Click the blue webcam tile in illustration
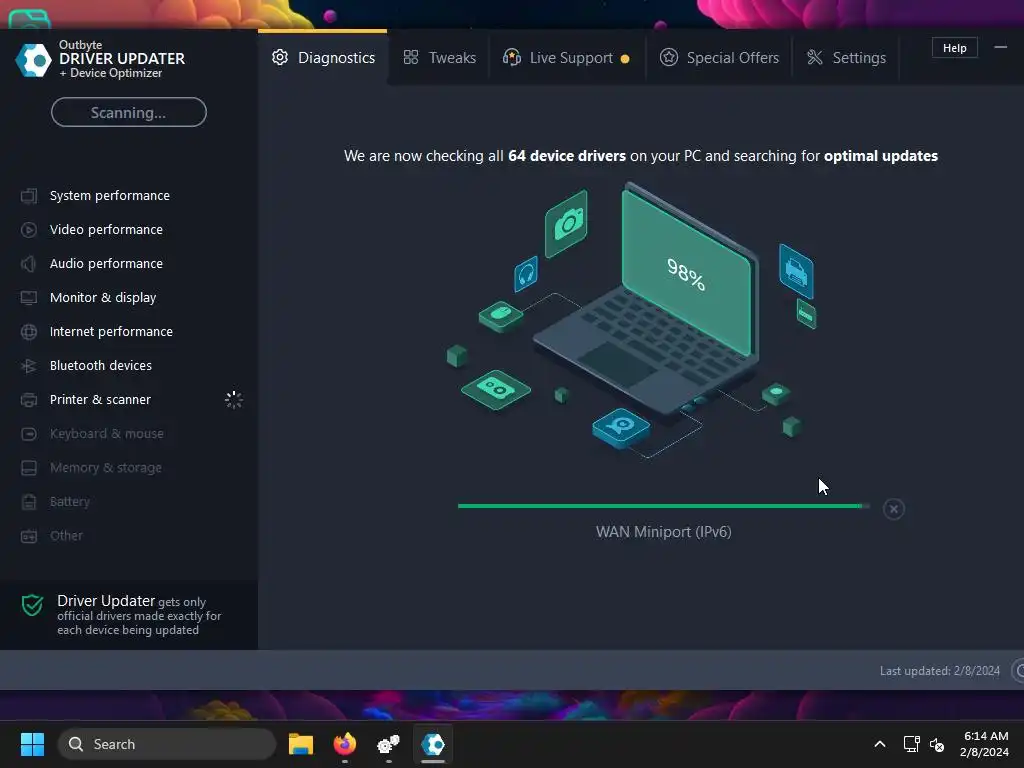 click(x=621, y=428)
